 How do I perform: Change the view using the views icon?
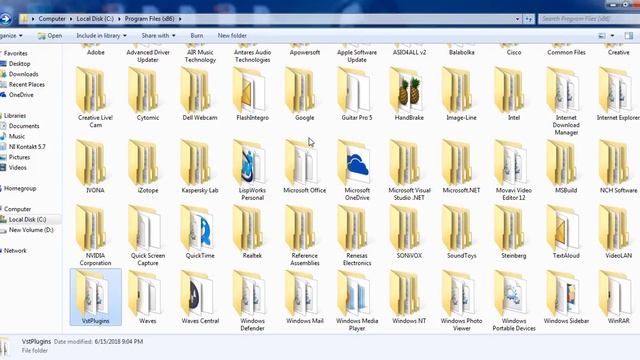pos(602,36)
